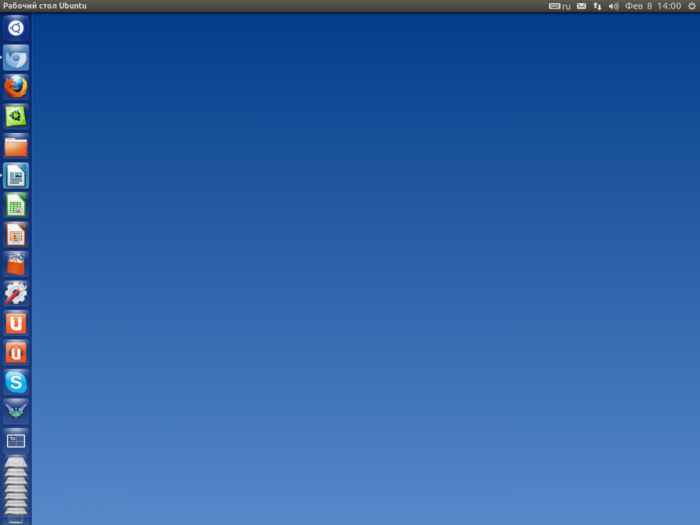Open the sound volume indicator

(x=614, y=6)
